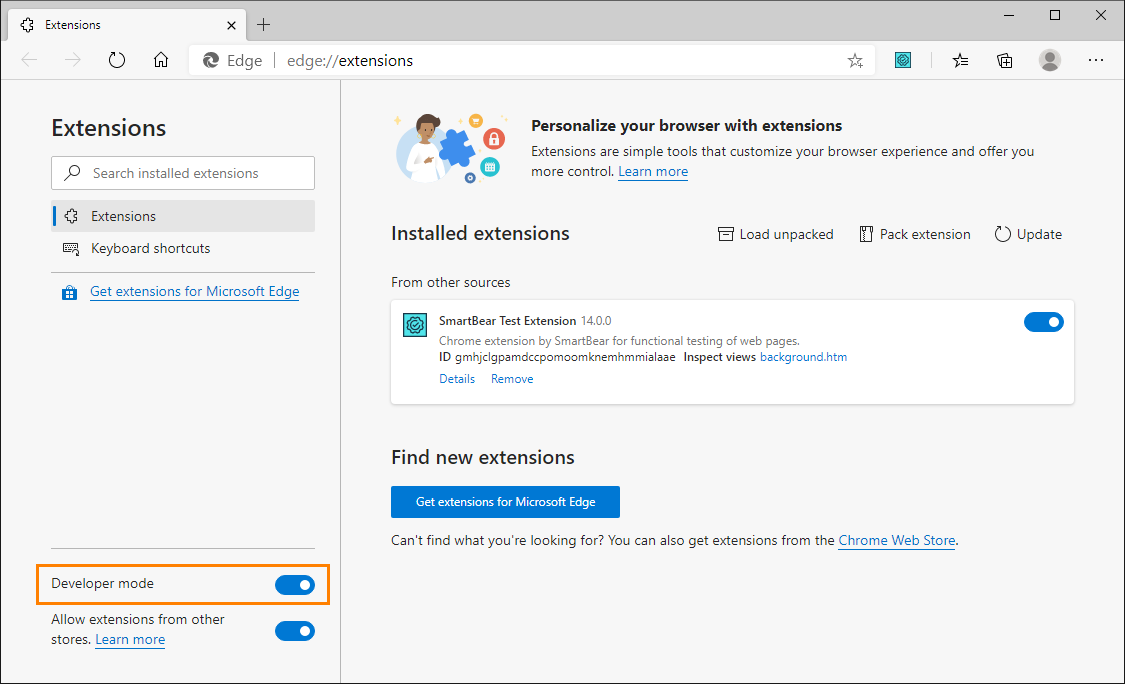Open Collections from the toolbar
This screenshot has width=1125, height=684.
click(x=1004, y=60)
